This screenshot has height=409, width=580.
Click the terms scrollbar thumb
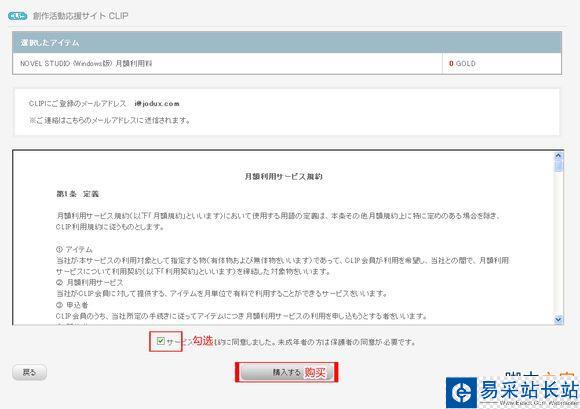click(559, 166)
